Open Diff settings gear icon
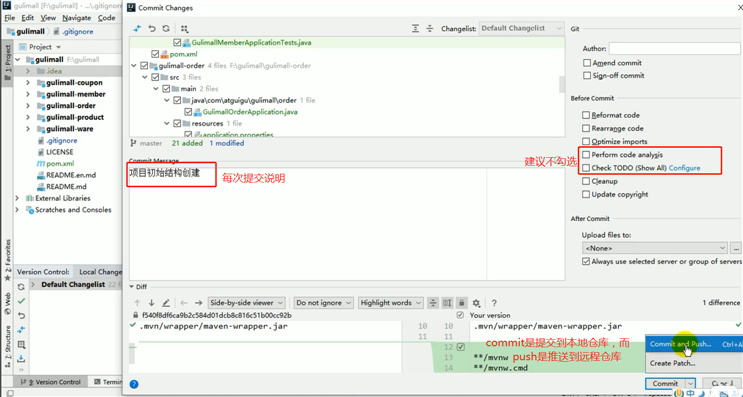Screen dimensions: 743x397 pos(476,303)
